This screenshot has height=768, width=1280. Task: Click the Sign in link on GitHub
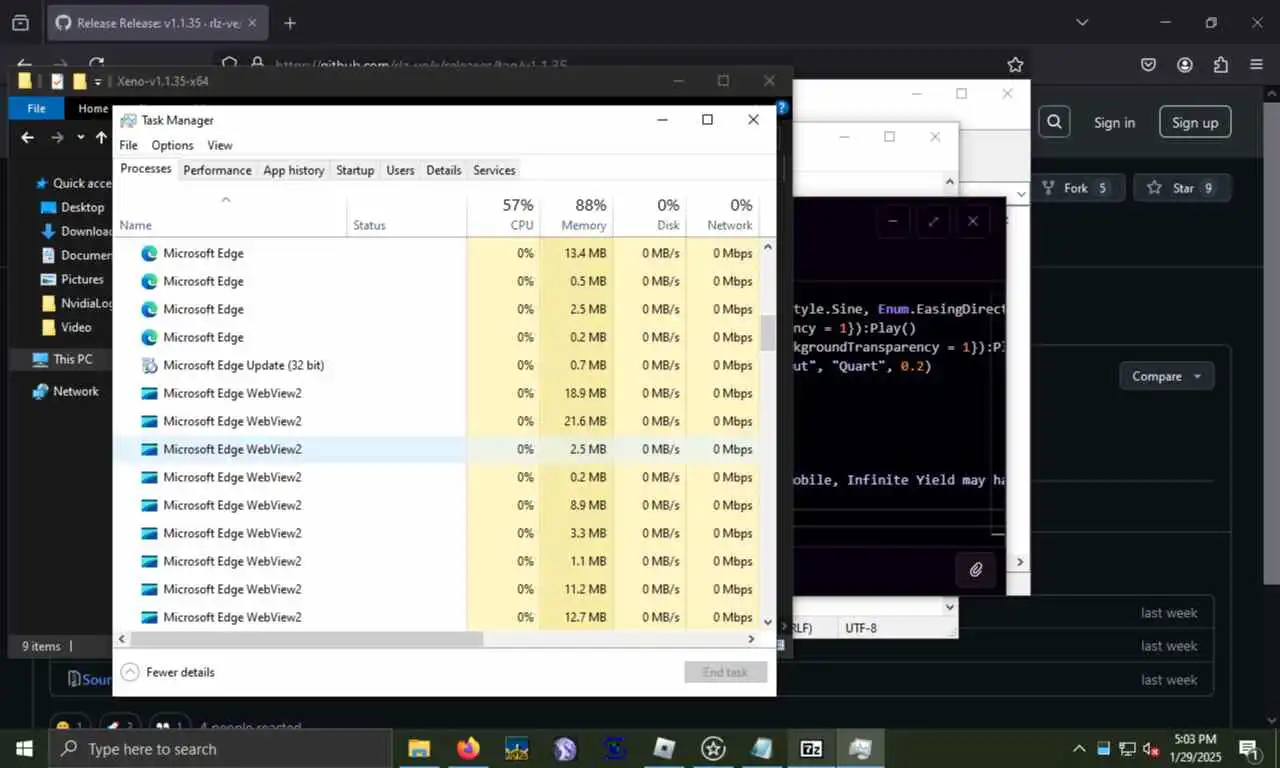[1114, 122]
